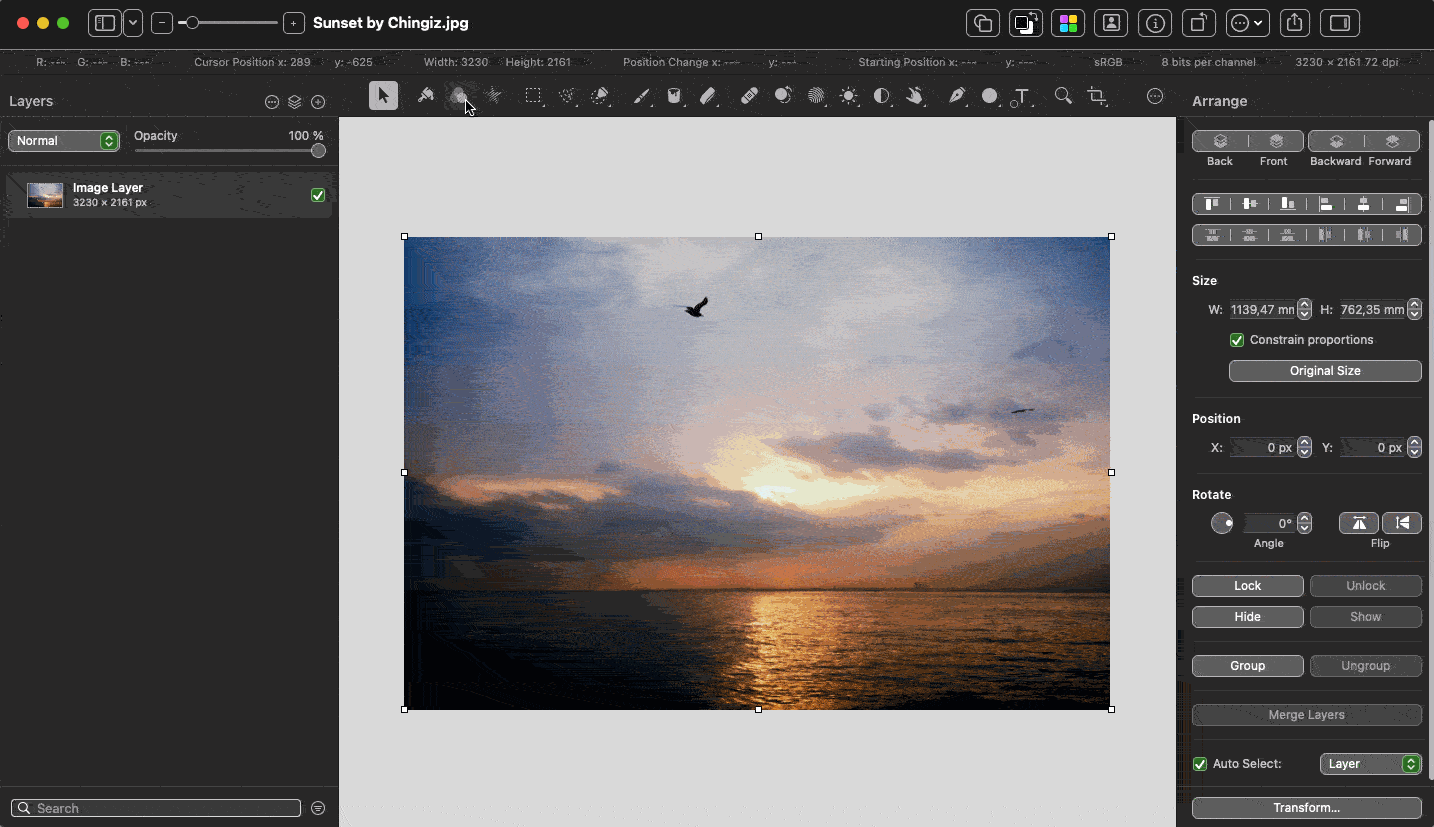
Task: Open the info button in title bar
Action: tap(1155, 23)
